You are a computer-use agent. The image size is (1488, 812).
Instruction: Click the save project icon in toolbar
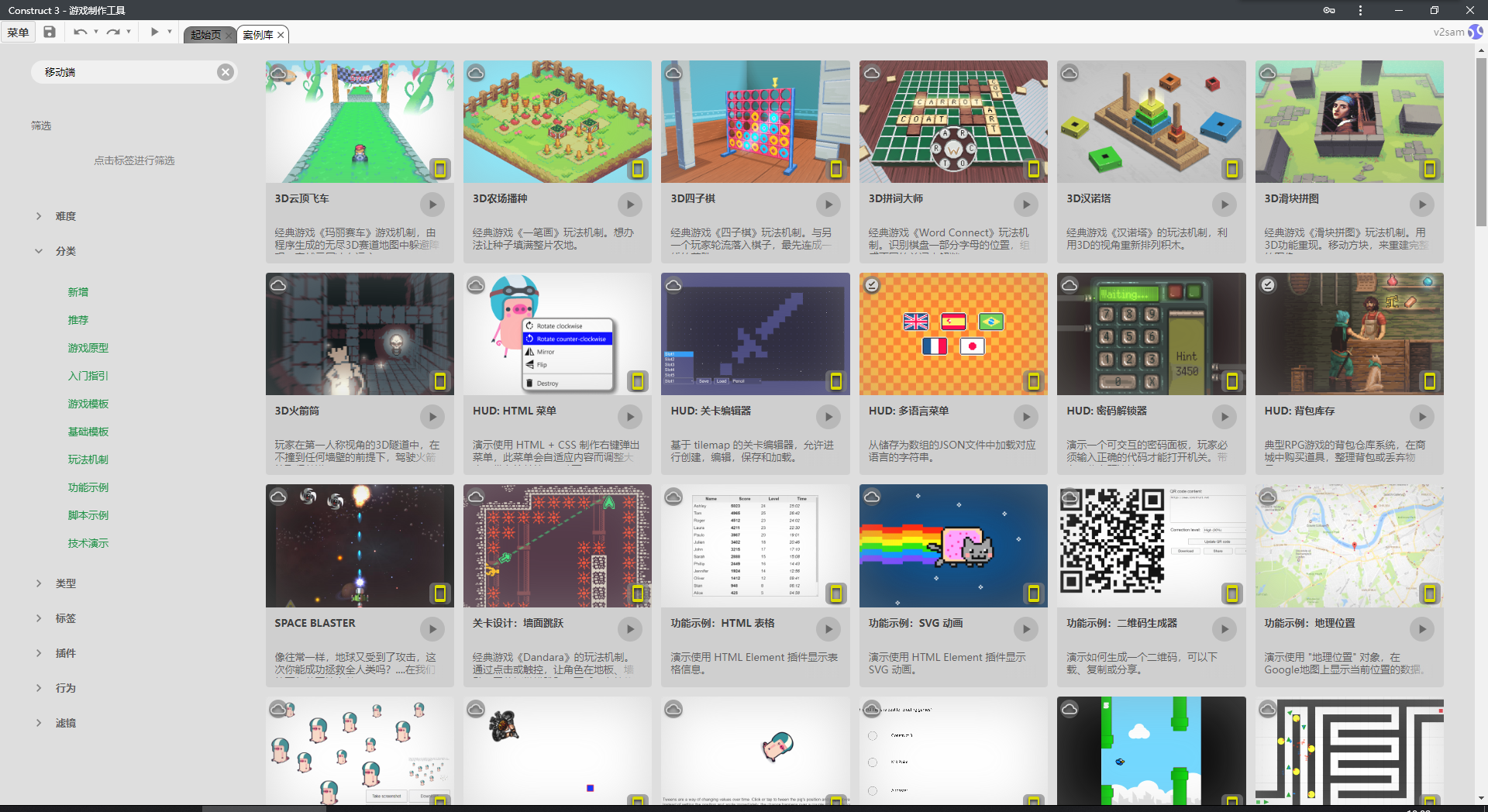(50, 33)
